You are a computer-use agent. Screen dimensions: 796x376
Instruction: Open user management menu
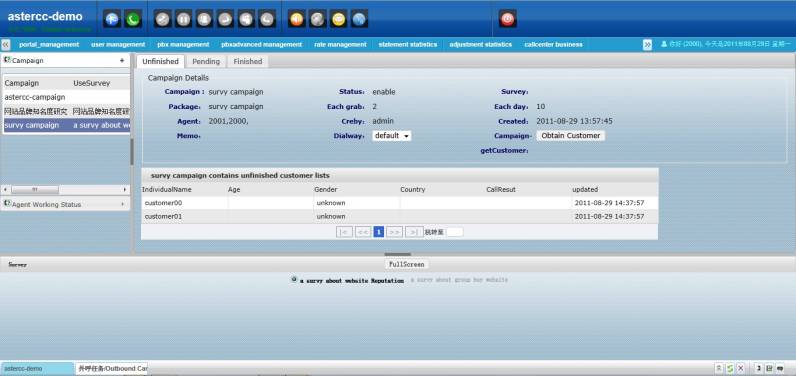coord(118,45)
